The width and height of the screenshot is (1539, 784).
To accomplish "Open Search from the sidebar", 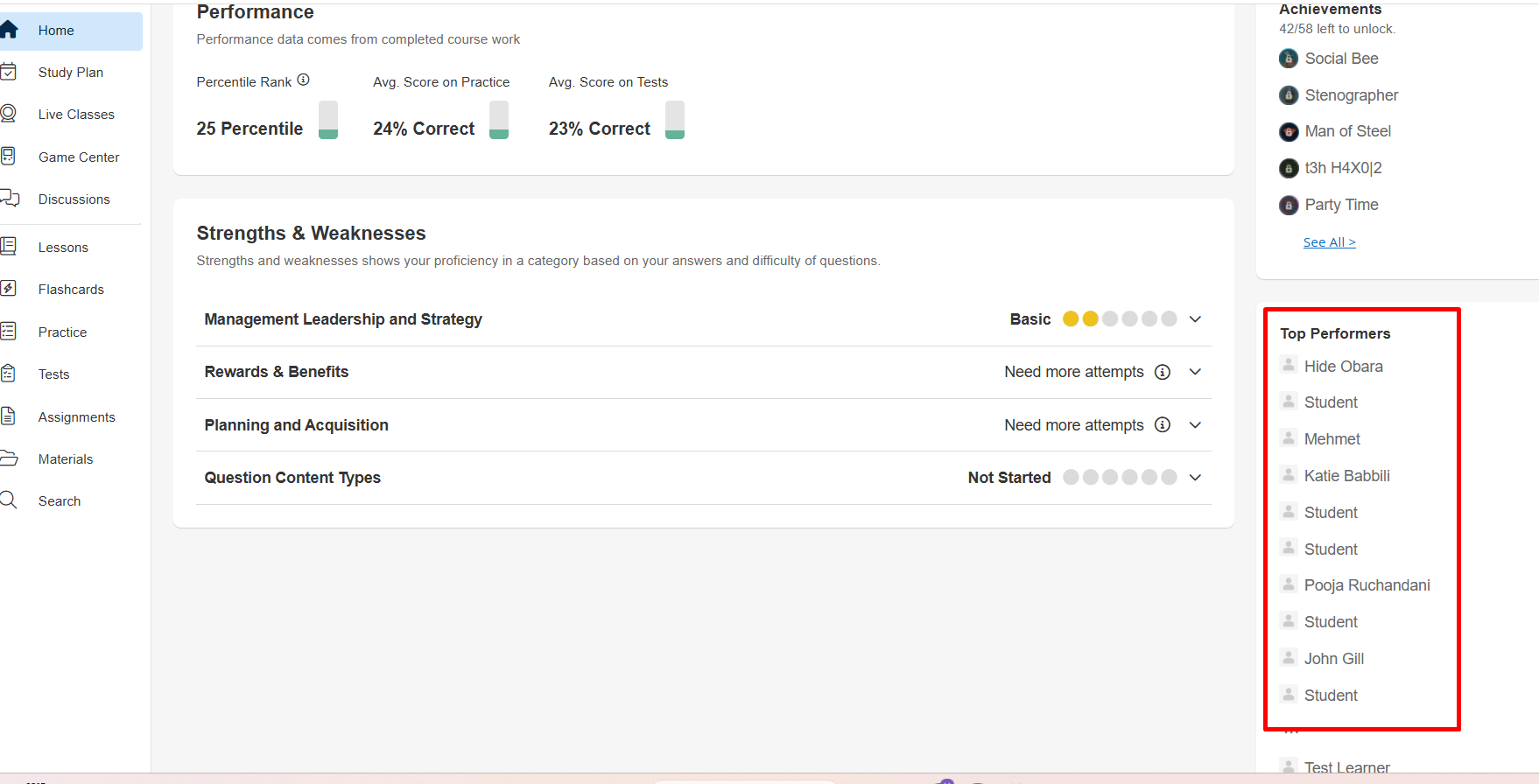I will (x=60, y=501).
